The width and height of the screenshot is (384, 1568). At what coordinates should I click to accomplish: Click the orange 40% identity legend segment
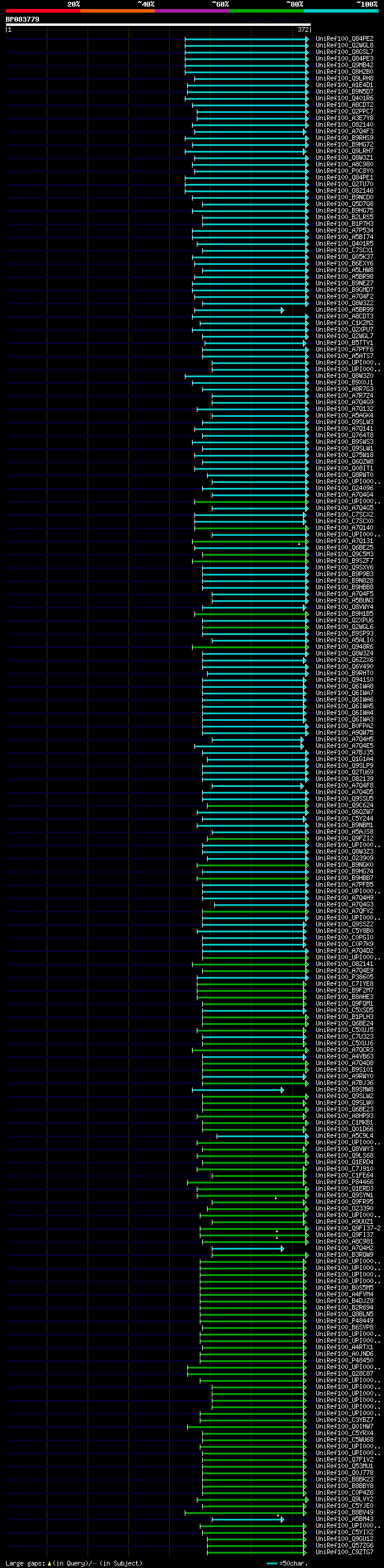coord(117,10)
